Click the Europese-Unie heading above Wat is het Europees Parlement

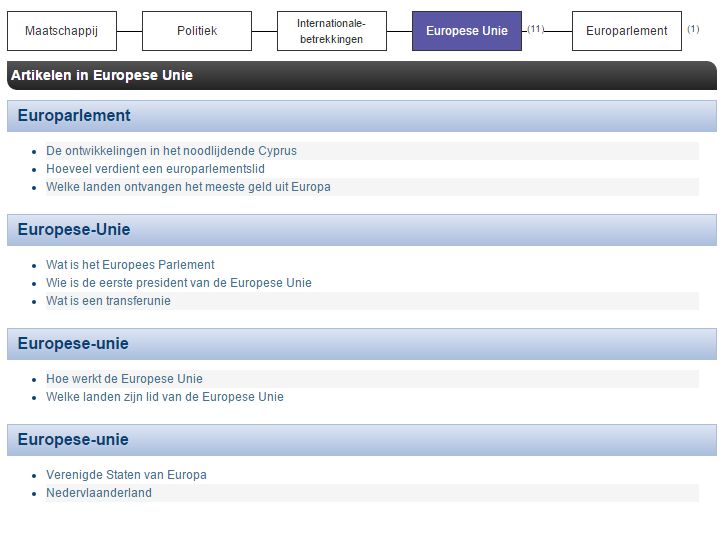click(74, 230)
